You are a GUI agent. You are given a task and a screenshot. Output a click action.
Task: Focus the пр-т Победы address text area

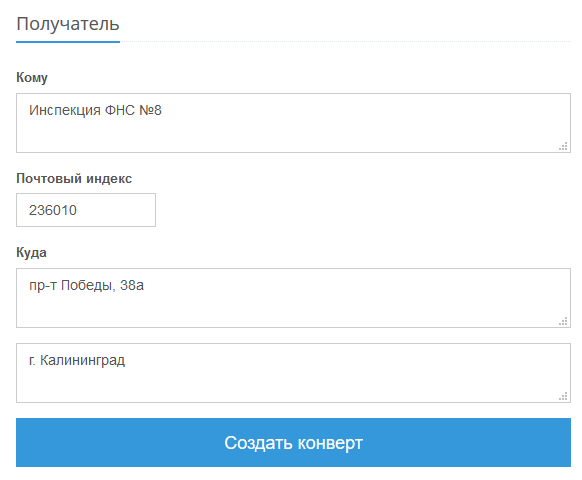(x=293, y=298)
